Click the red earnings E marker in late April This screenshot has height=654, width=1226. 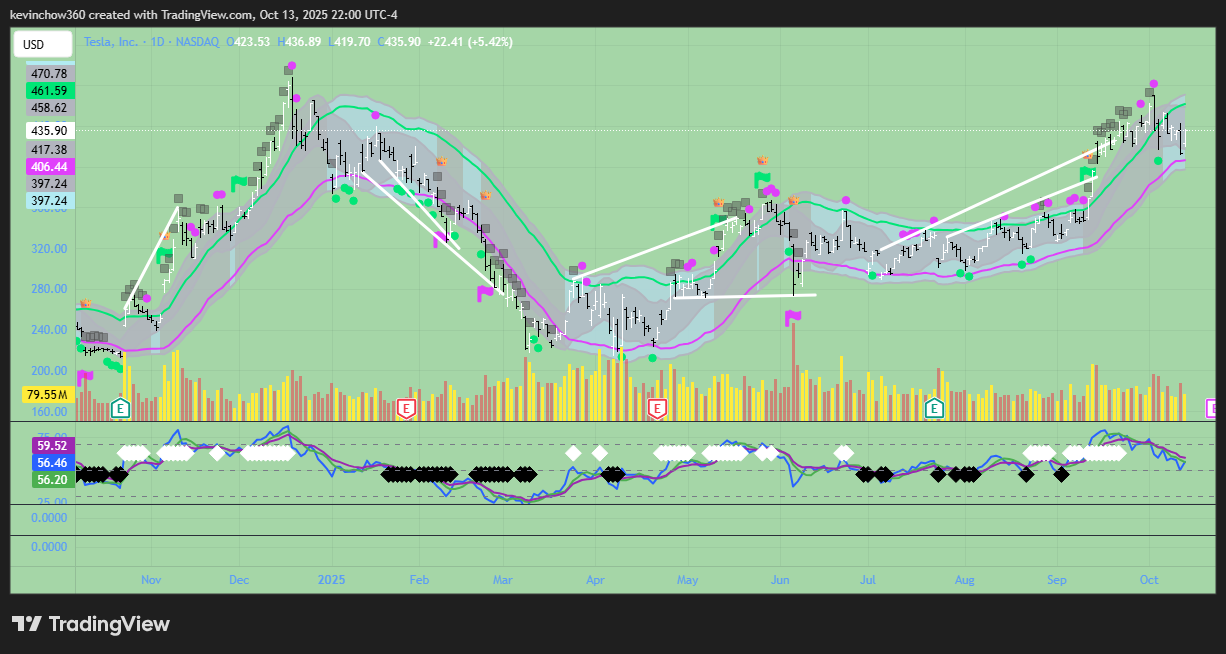[657, 407]
